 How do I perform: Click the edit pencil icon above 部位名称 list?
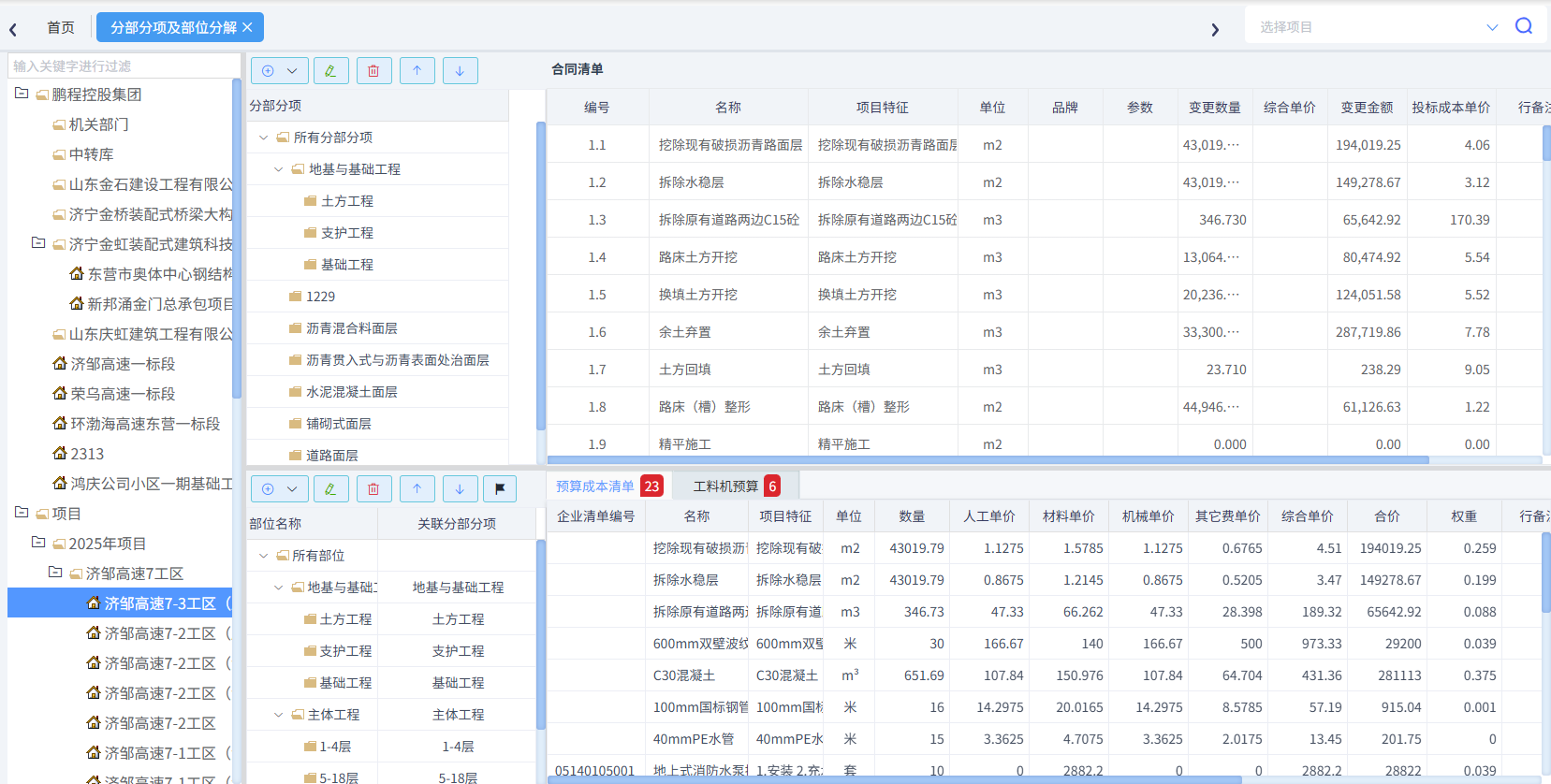point(330,489)
